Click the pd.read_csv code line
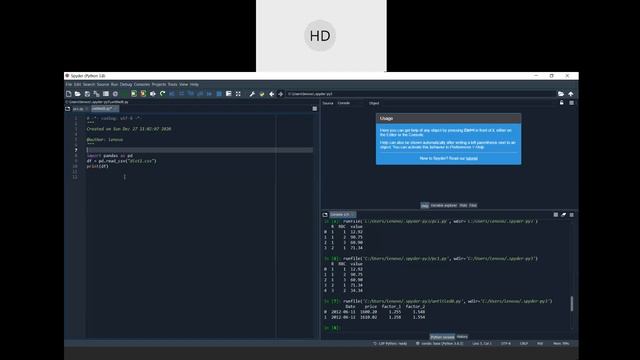 point(121,161)
